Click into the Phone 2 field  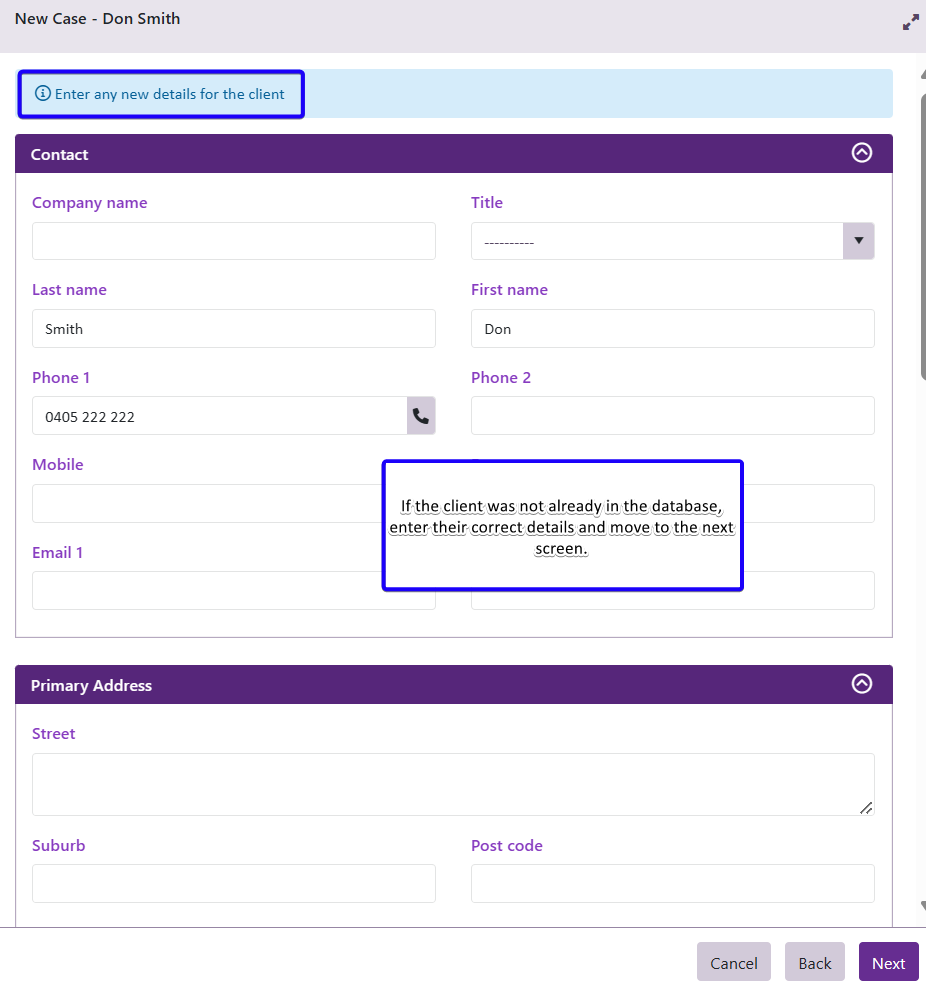tap(672, 416)
